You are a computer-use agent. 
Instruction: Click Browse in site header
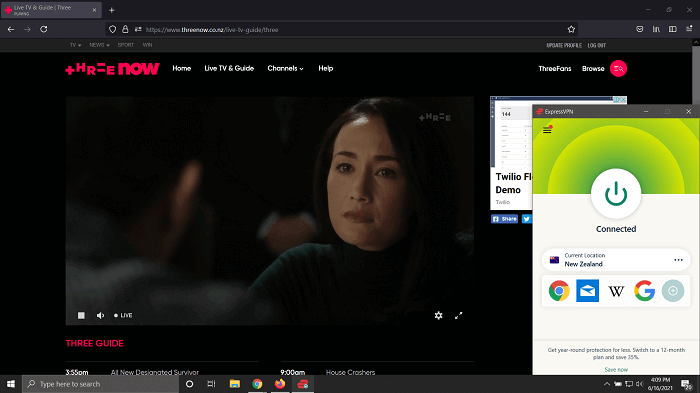593,68
